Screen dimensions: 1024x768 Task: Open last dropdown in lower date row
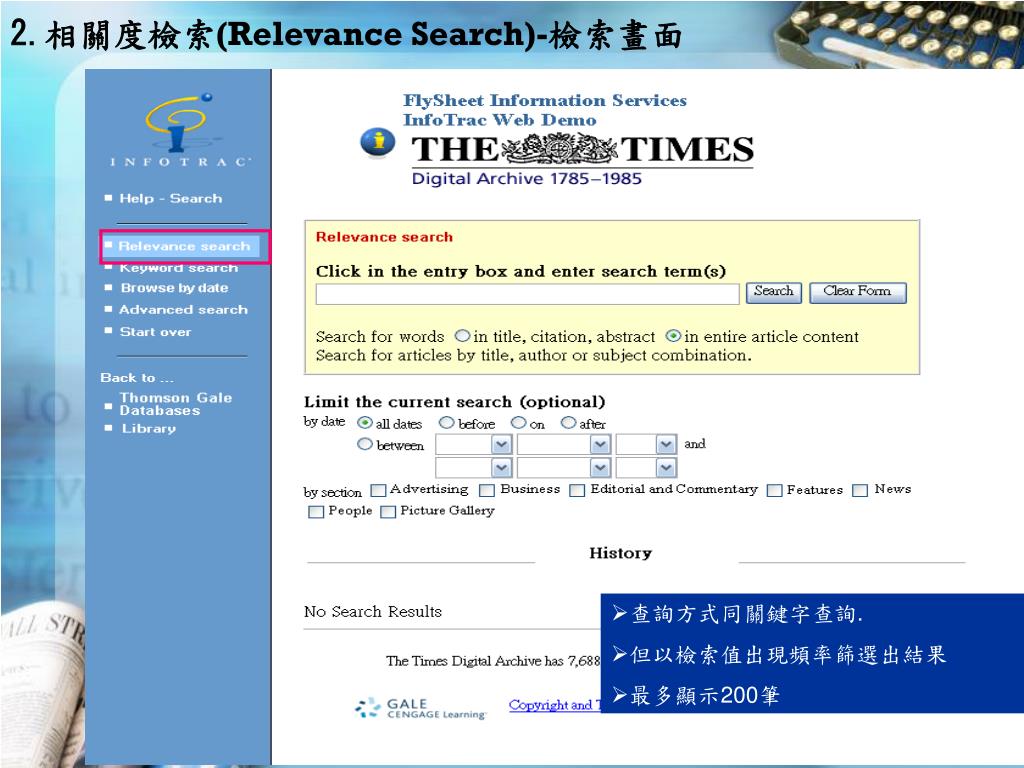tap(647, 468)
